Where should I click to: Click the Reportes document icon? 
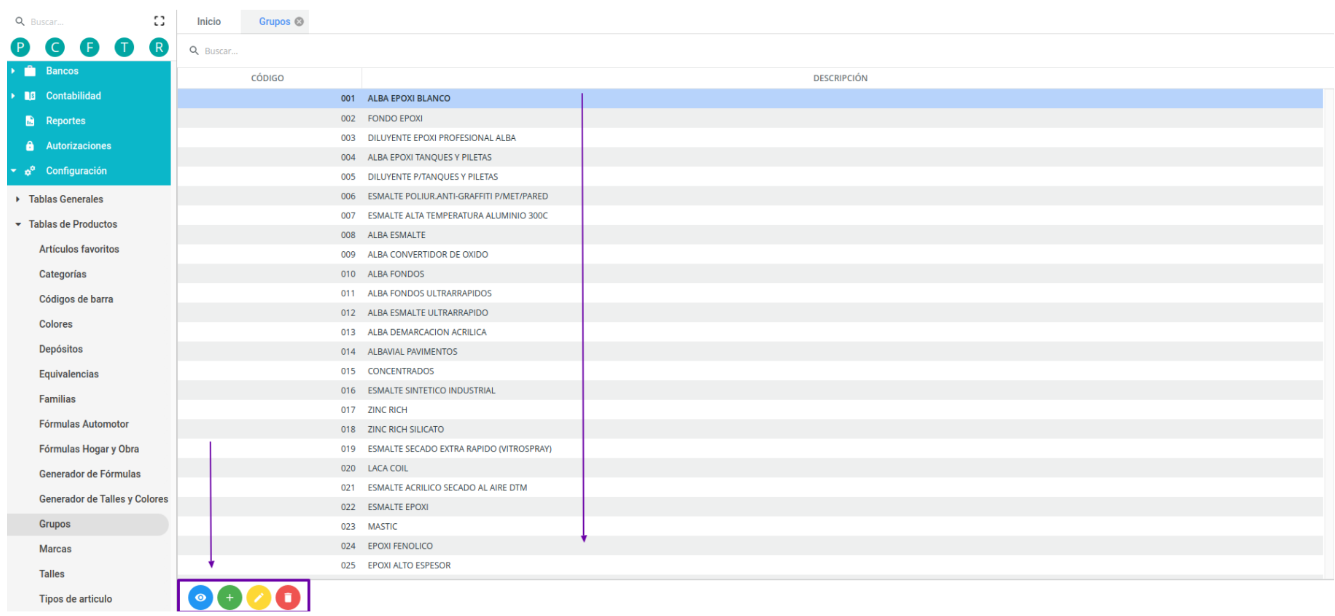point(30,121)
